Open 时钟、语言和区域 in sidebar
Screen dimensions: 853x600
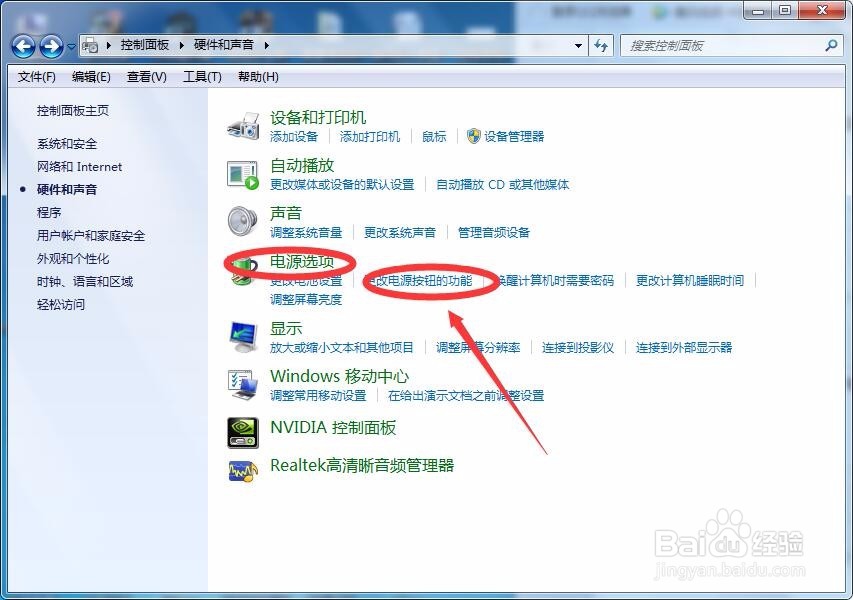[x=85, y=282]
